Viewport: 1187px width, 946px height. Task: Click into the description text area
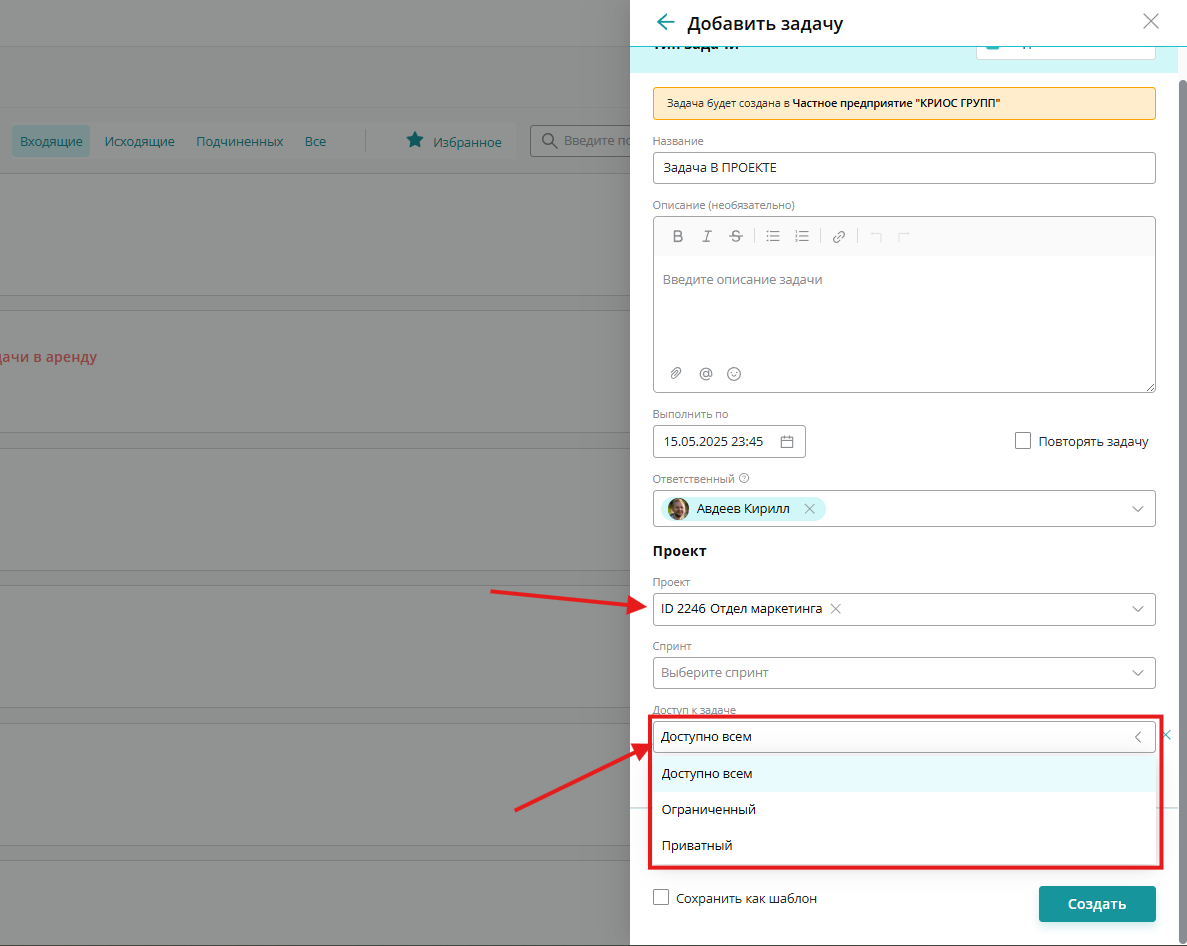(x=904, y=310)
